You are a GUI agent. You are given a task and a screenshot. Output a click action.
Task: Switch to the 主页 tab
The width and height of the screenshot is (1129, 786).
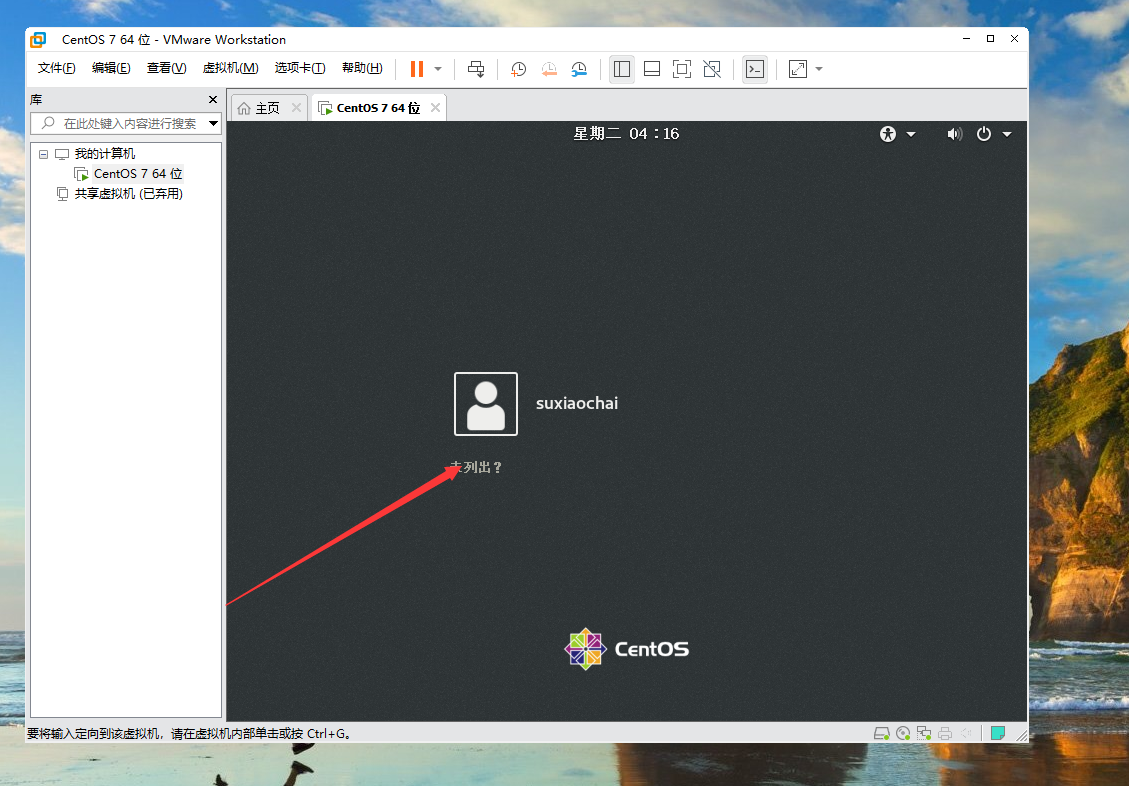point(268,108)
